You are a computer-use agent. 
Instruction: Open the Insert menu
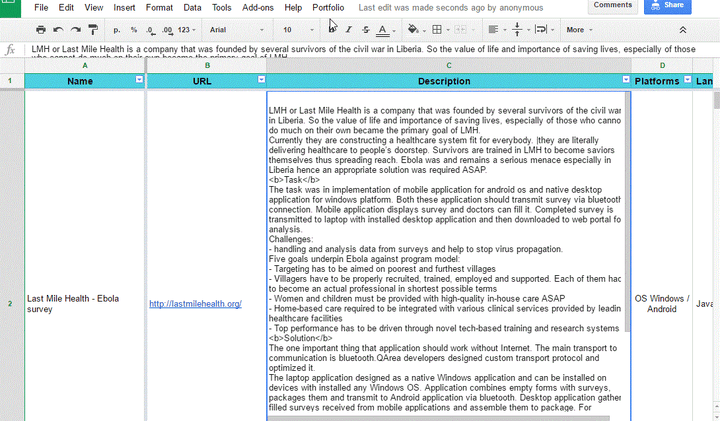coord(124,7)
